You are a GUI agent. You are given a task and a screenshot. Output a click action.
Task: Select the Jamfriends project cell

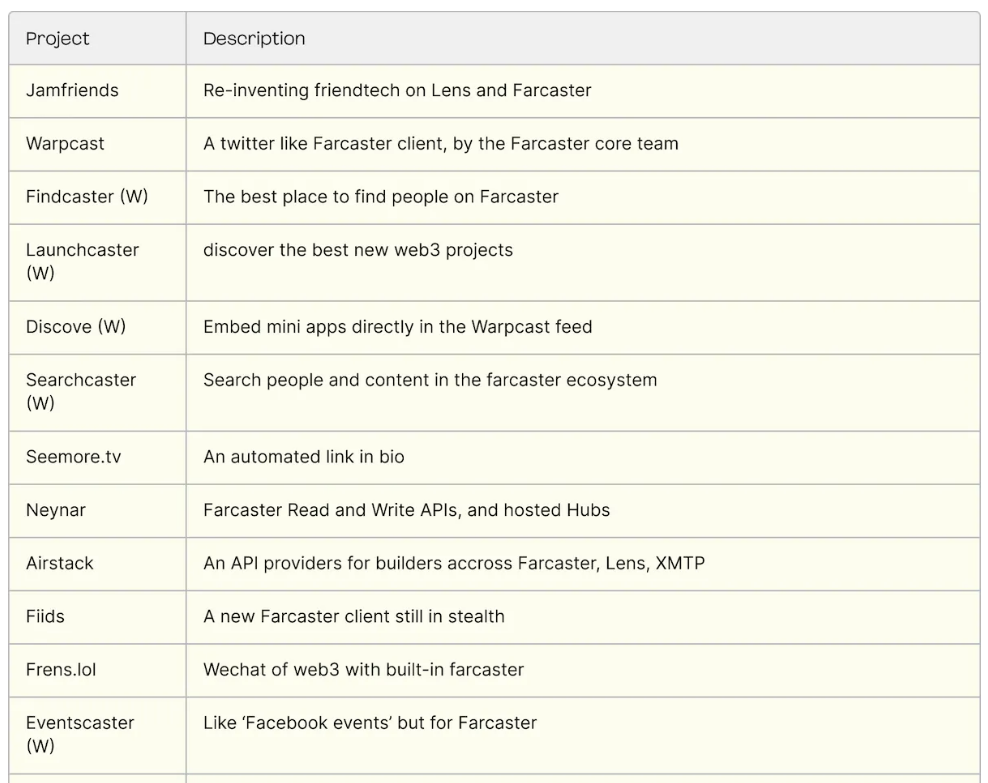(x=72, y=91)
